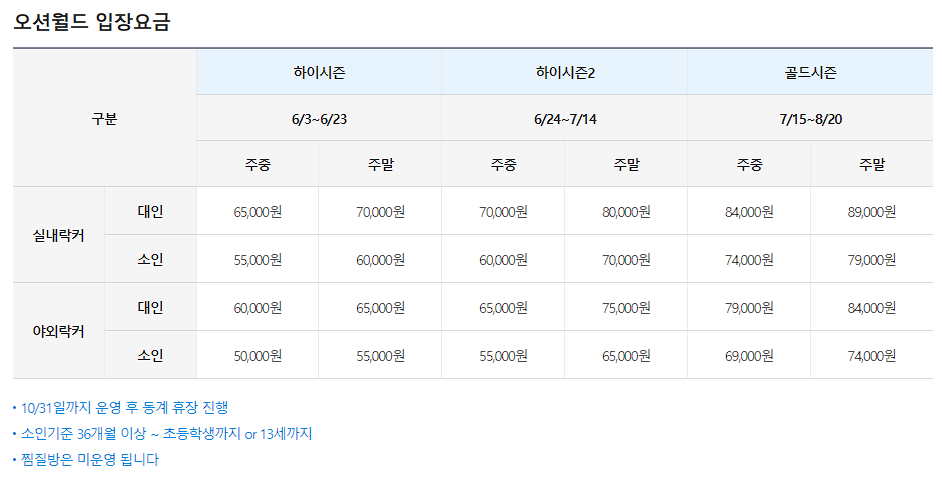Select 75,000원 야외락커 대인 하이시즌2 주말 price
The width and height of the screenshot is (942, 482).
(x=626, y=308)
